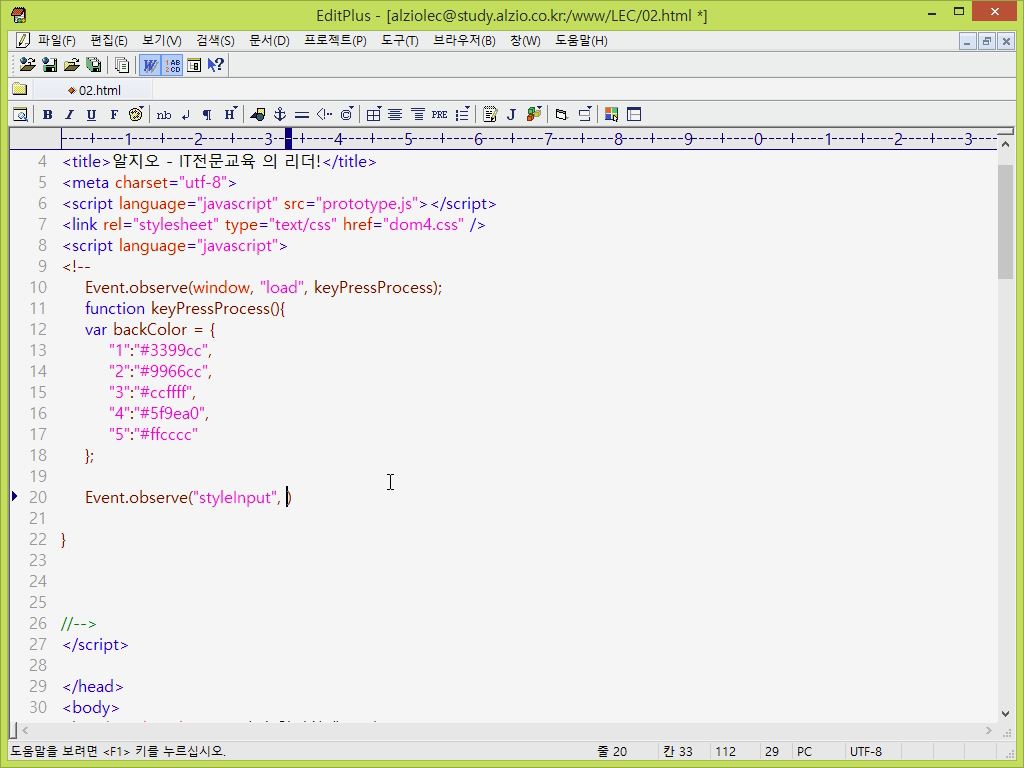Viewport: 1024px width, 768px height.
Task: Click the view in browser icon
Action: pos(20,115)
